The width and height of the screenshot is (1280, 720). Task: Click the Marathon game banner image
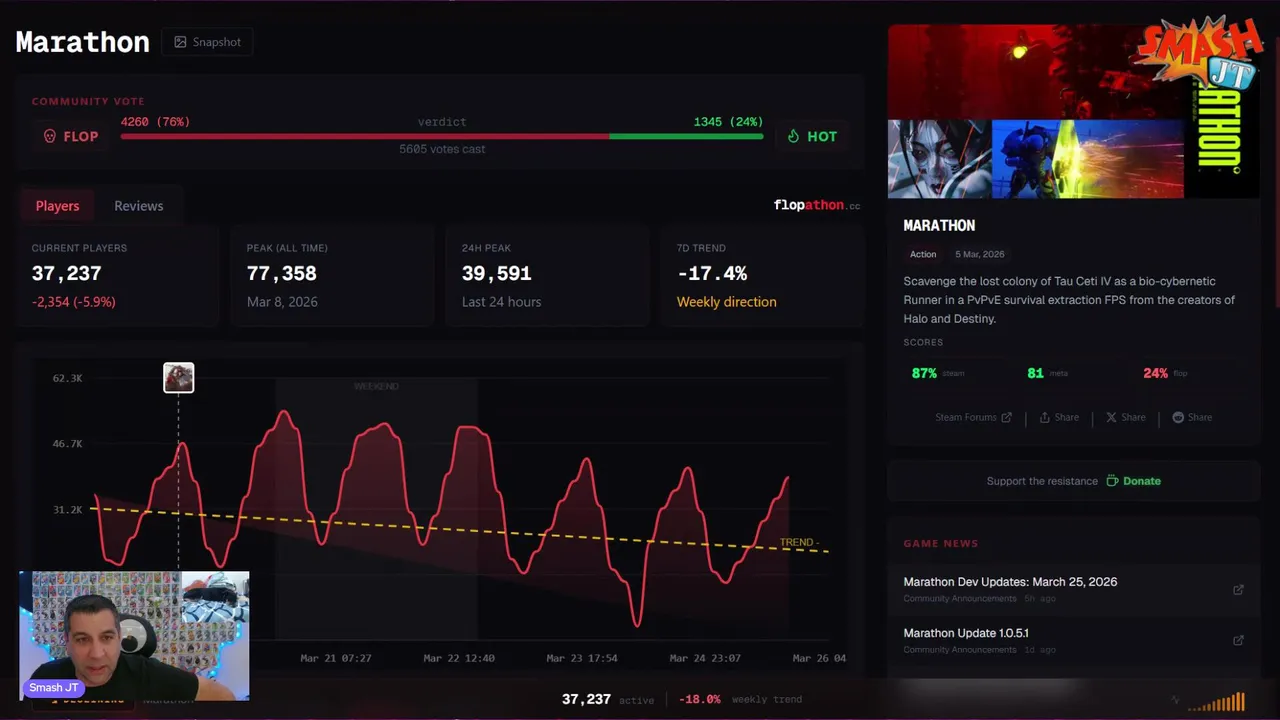click(1073, 112)
